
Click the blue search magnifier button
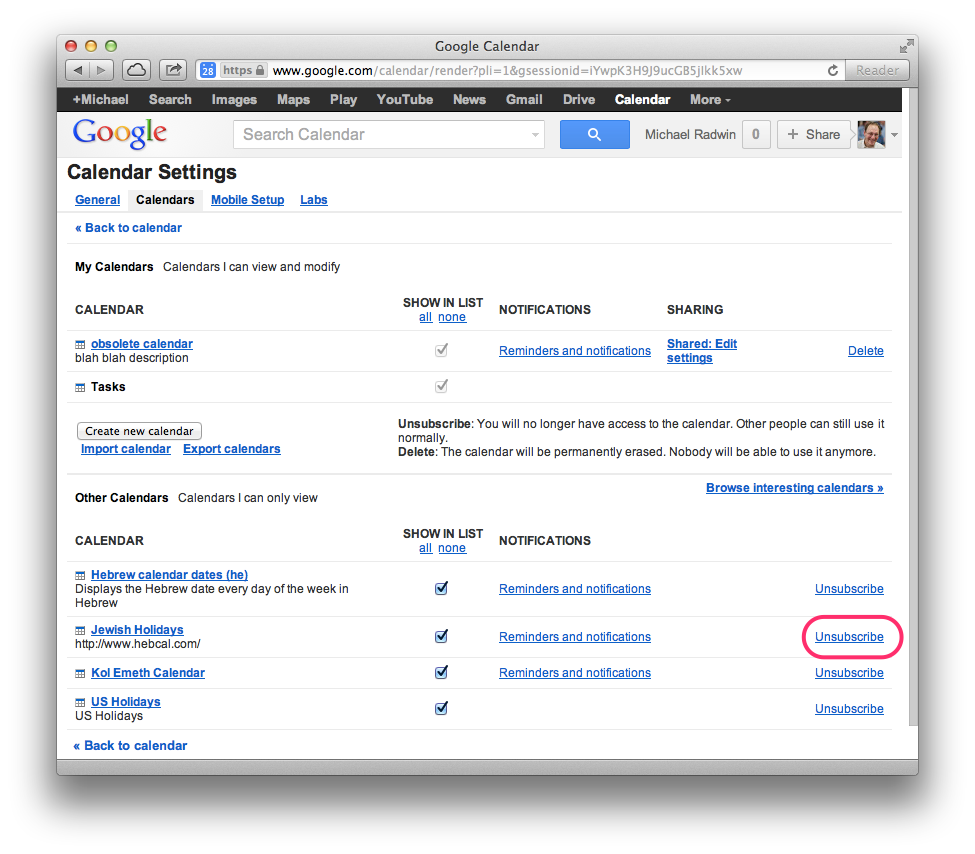pyautogui.click(x=594, y=134)
